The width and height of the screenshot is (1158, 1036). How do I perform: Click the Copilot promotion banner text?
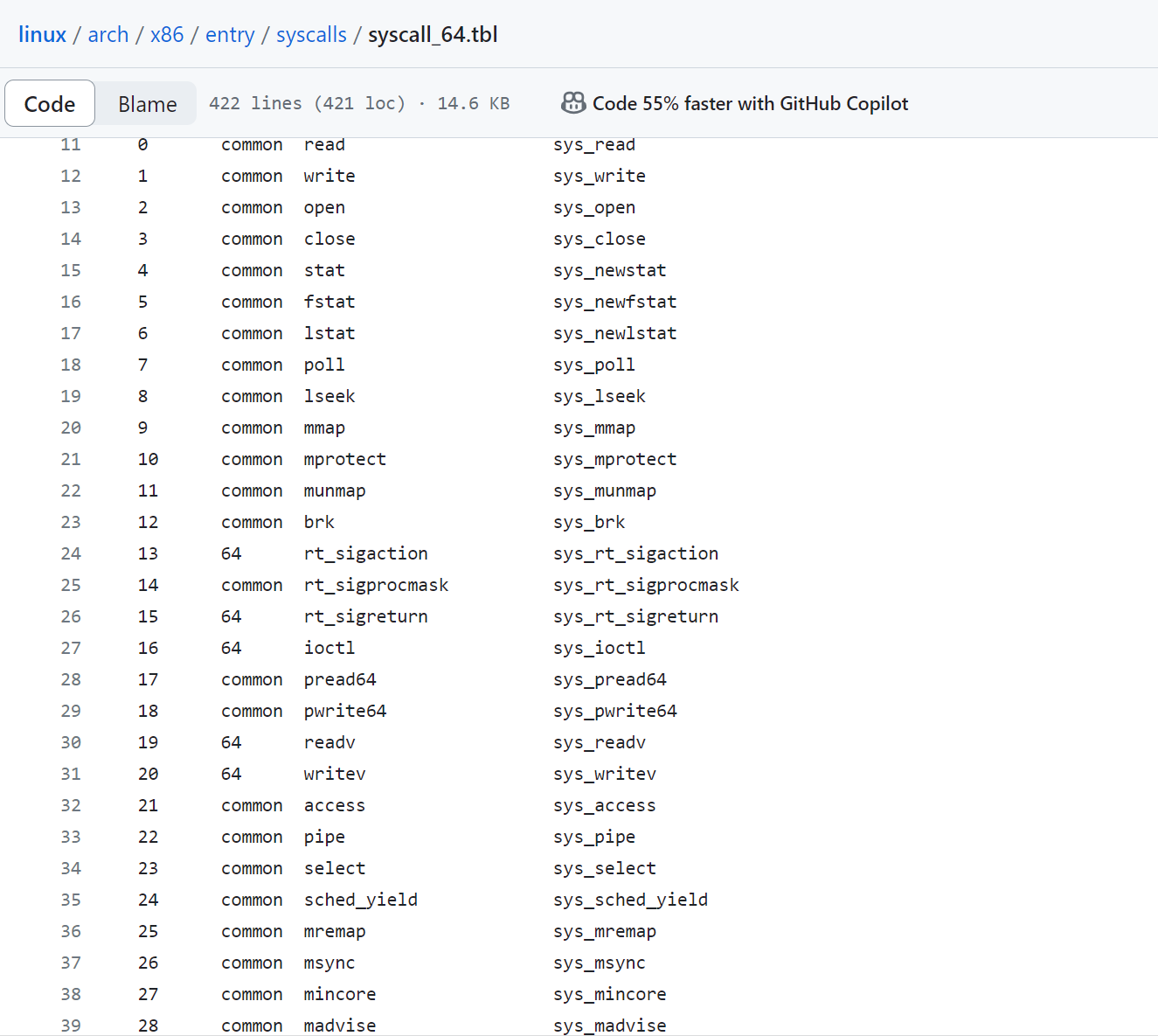[751, 102]
